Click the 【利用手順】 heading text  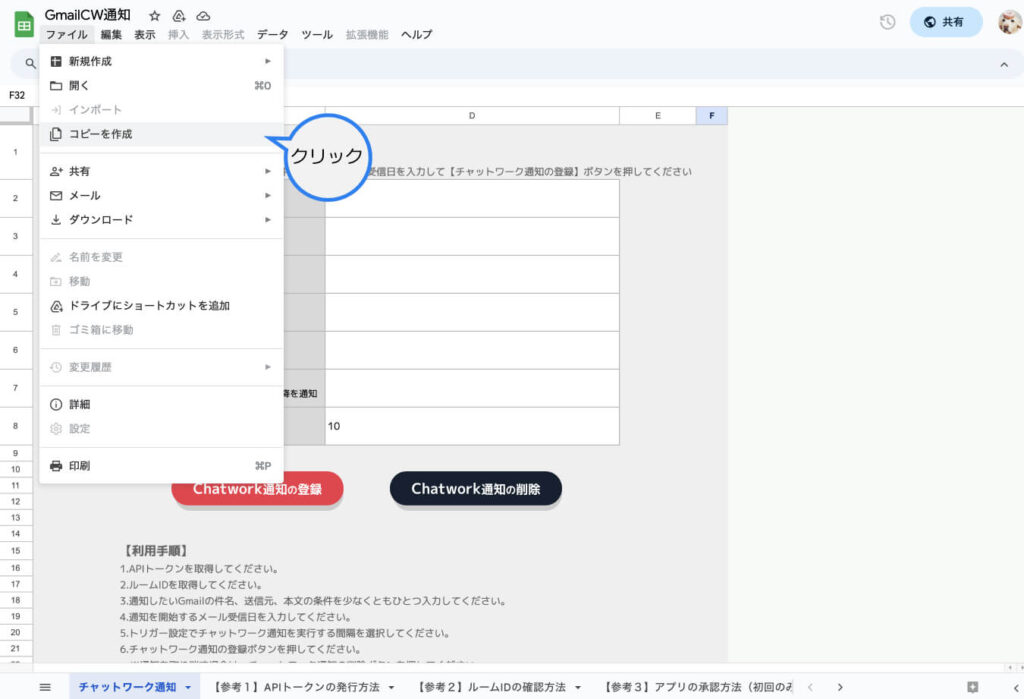tap(156, 551)
